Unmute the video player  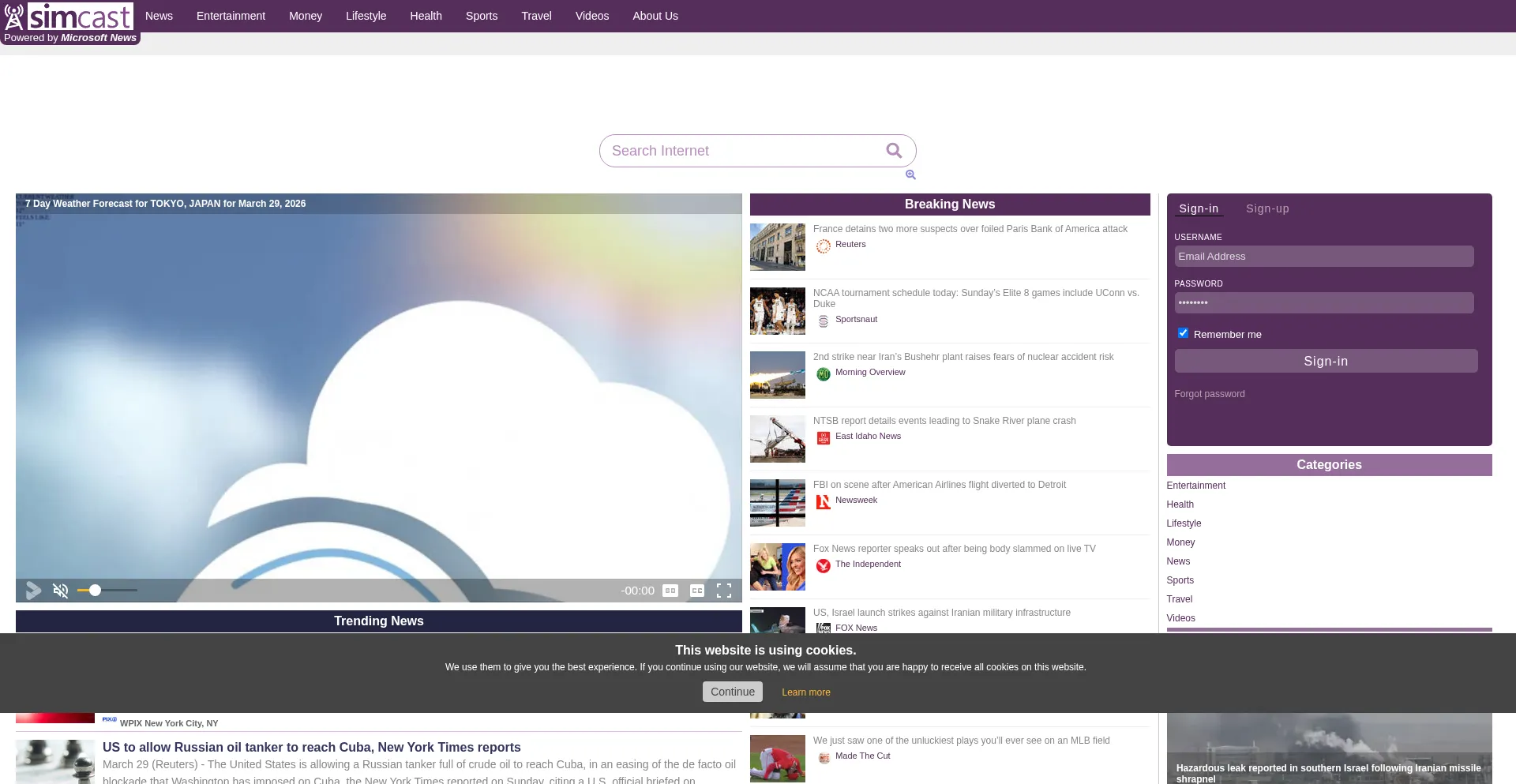tap(60, 591)
